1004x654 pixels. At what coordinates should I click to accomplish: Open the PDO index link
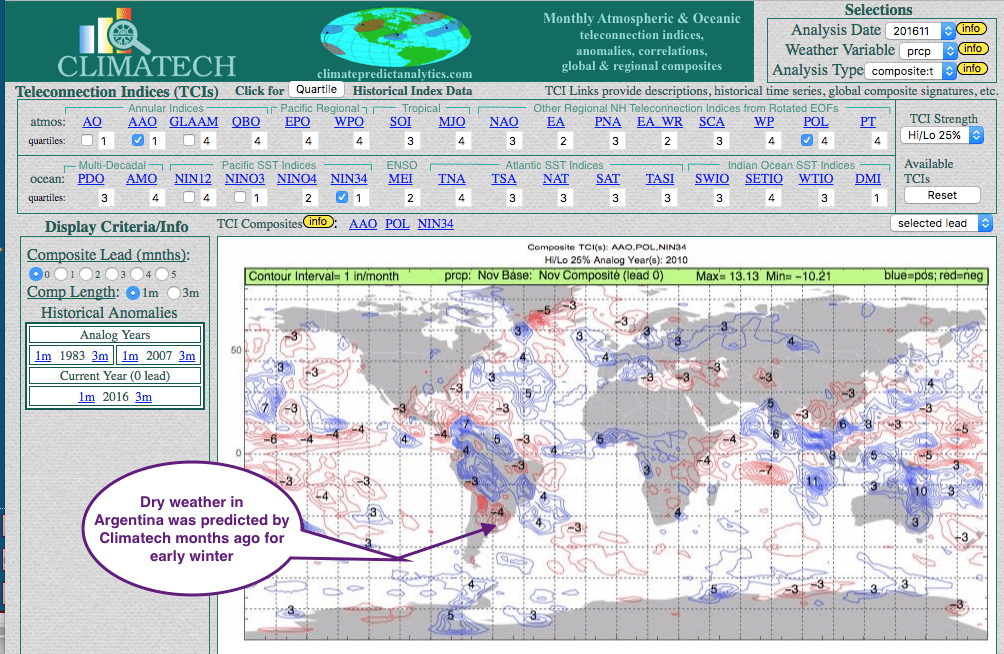pos(91,179)
